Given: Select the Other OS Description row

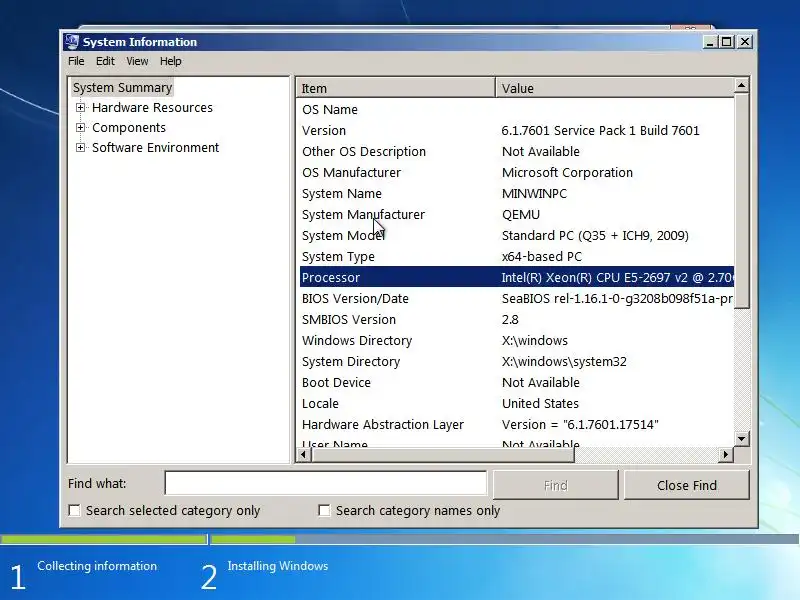Looking at the screenshot, I should 517,152.
